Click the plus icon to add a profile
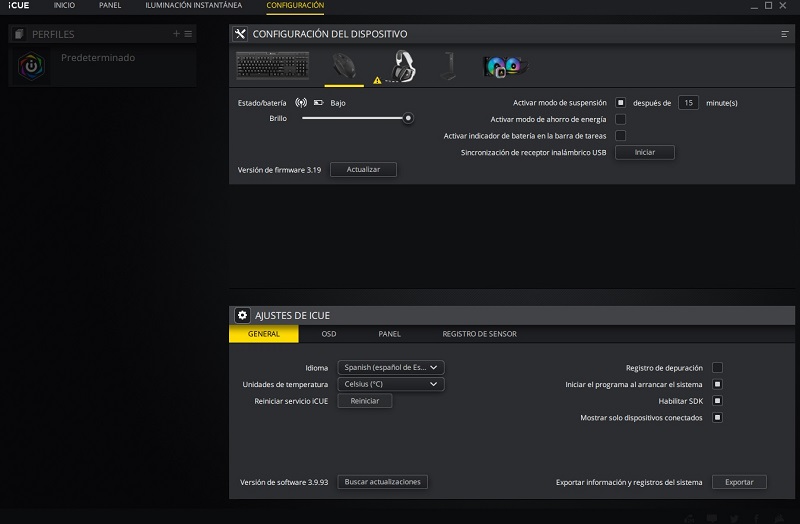 click(176, 34)
